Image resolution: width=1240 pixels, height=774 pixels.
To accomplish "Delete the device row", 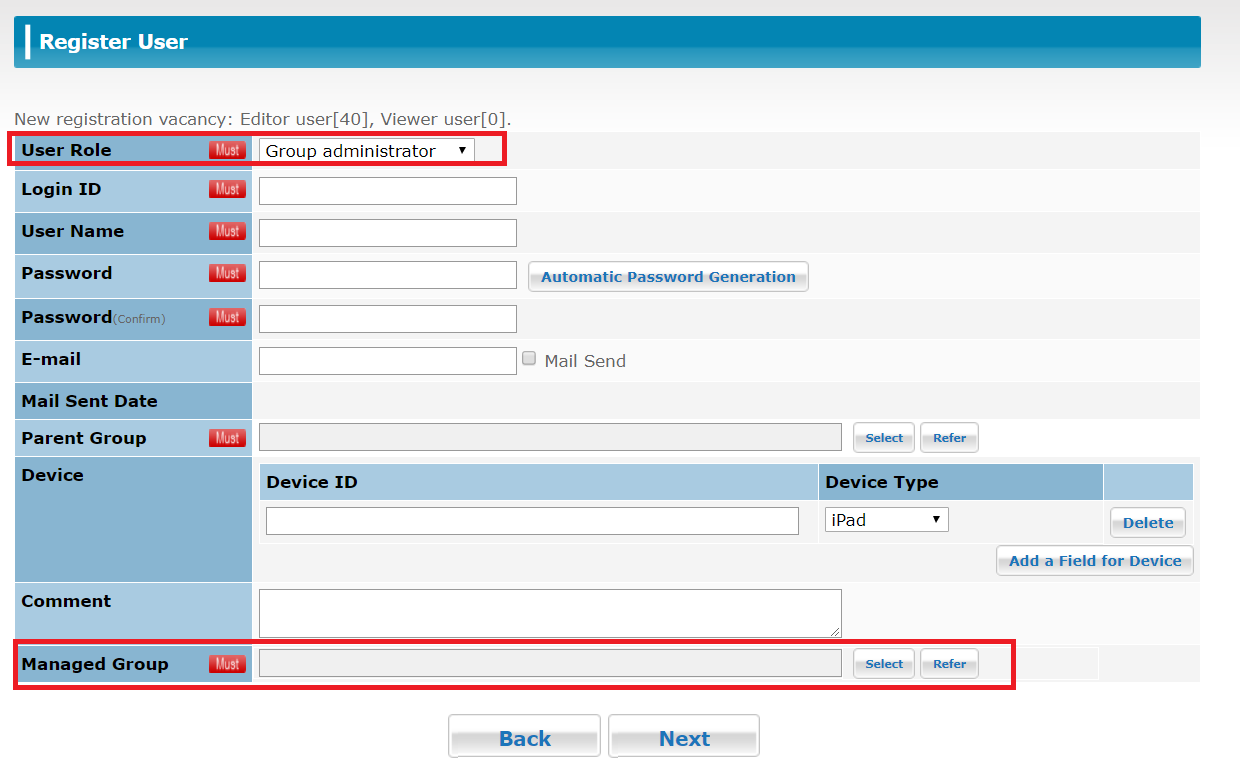I will tap(1147, 523).
